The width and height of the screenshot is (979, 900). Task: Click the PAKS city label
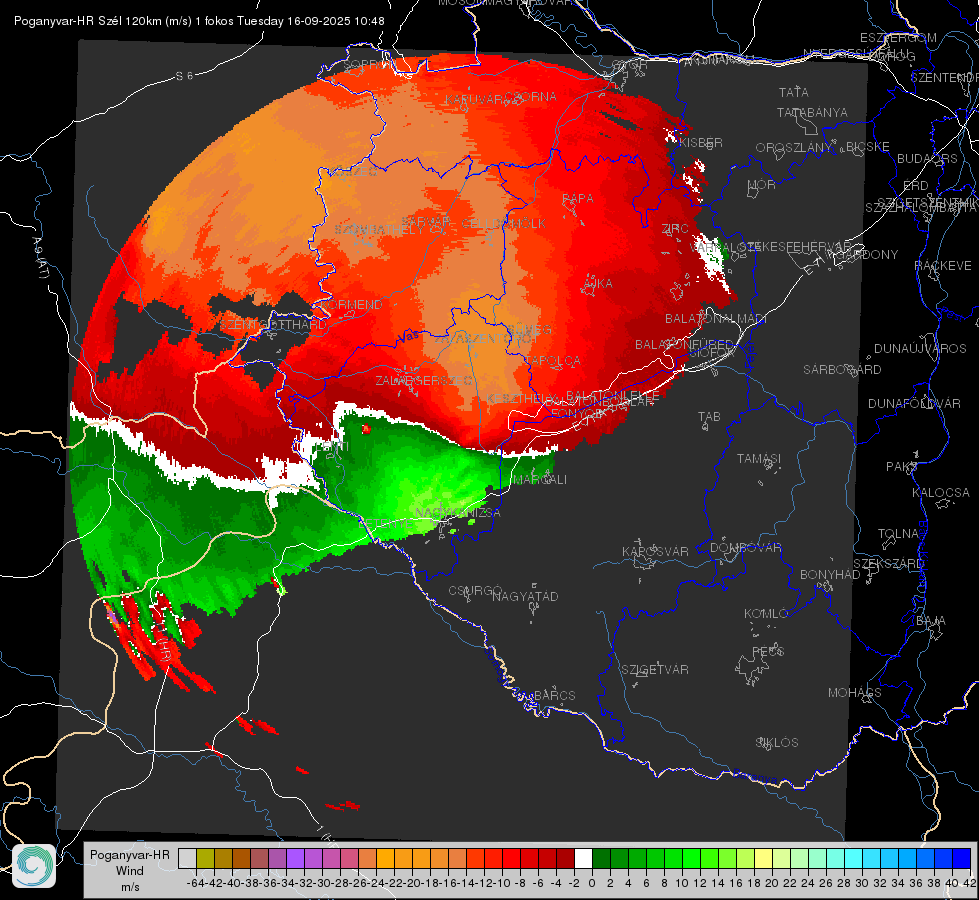tap(902, 467)
